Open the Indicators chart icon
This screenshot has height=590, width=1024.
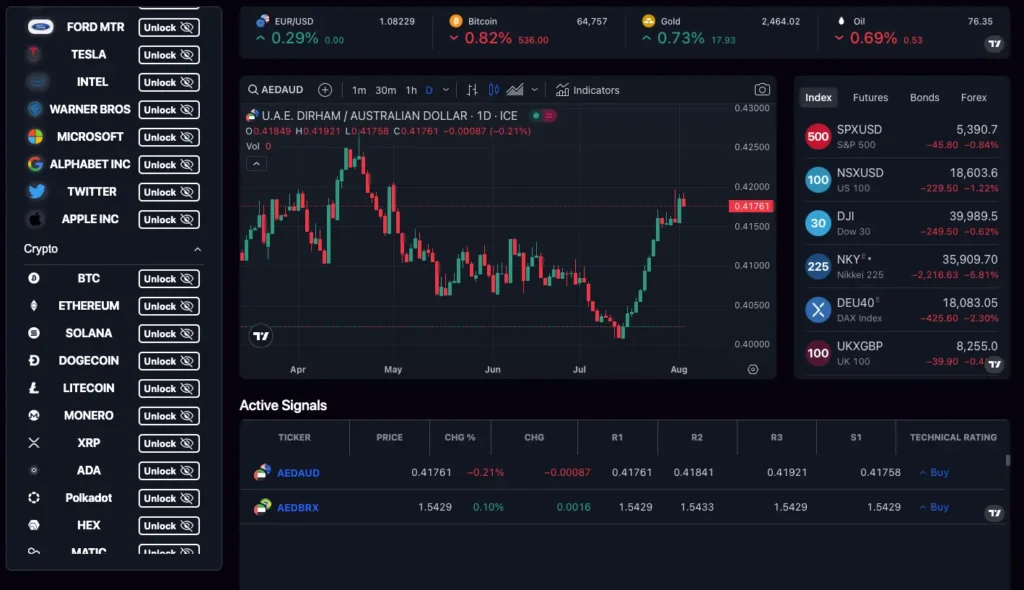click(x=562, y=90)
